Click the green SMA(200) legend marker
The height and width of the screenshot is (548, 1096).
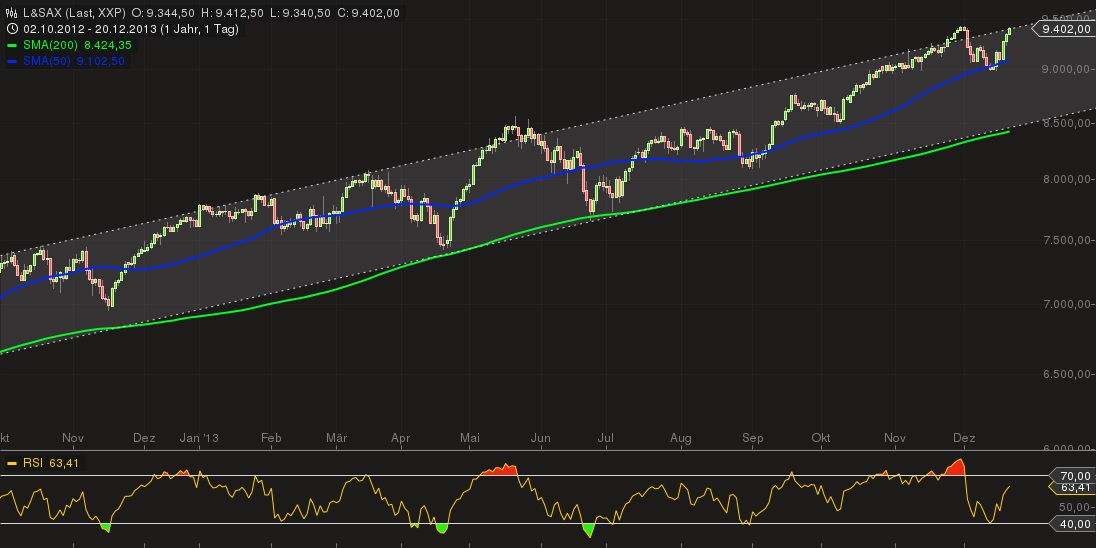11,45
